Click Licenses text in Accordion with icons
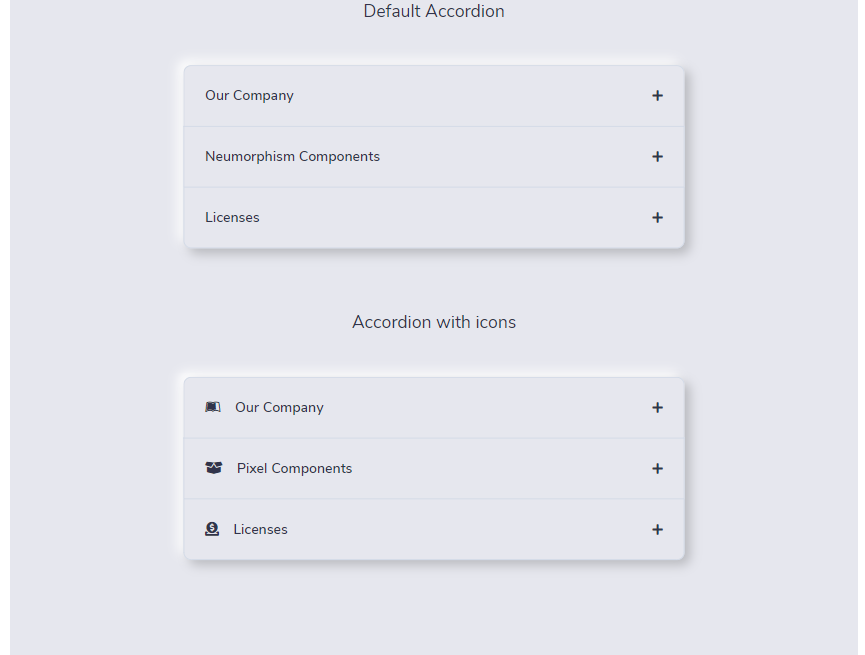 pos(260,530)
